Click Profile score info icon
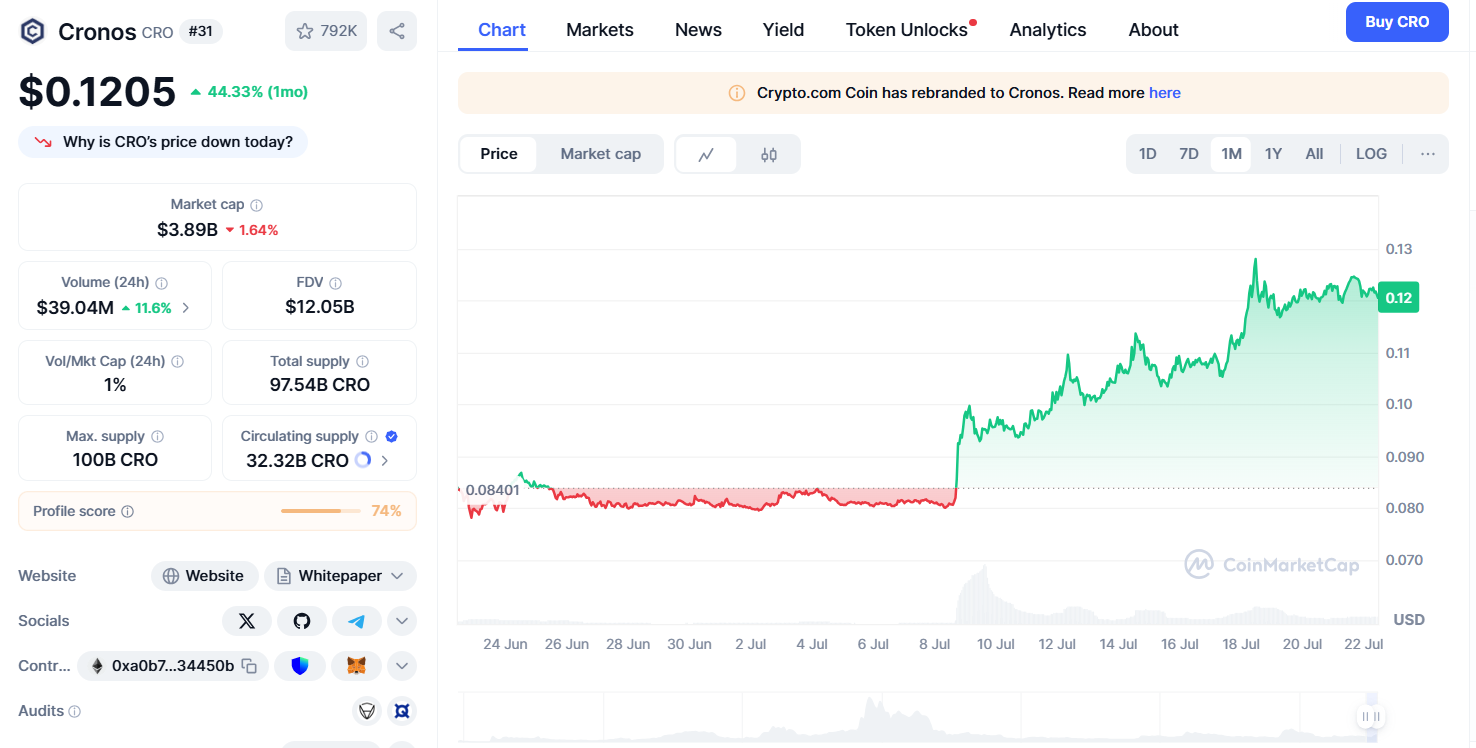This screenshot has width=1476, height=748. (x=127, y=511)
